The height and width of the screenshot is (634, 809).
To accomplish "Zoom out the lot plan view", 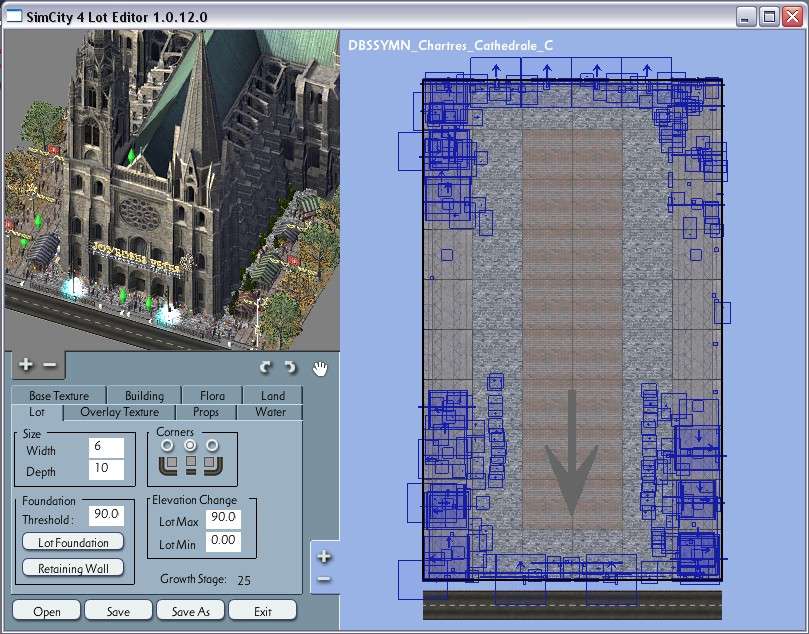I will 324,579.
